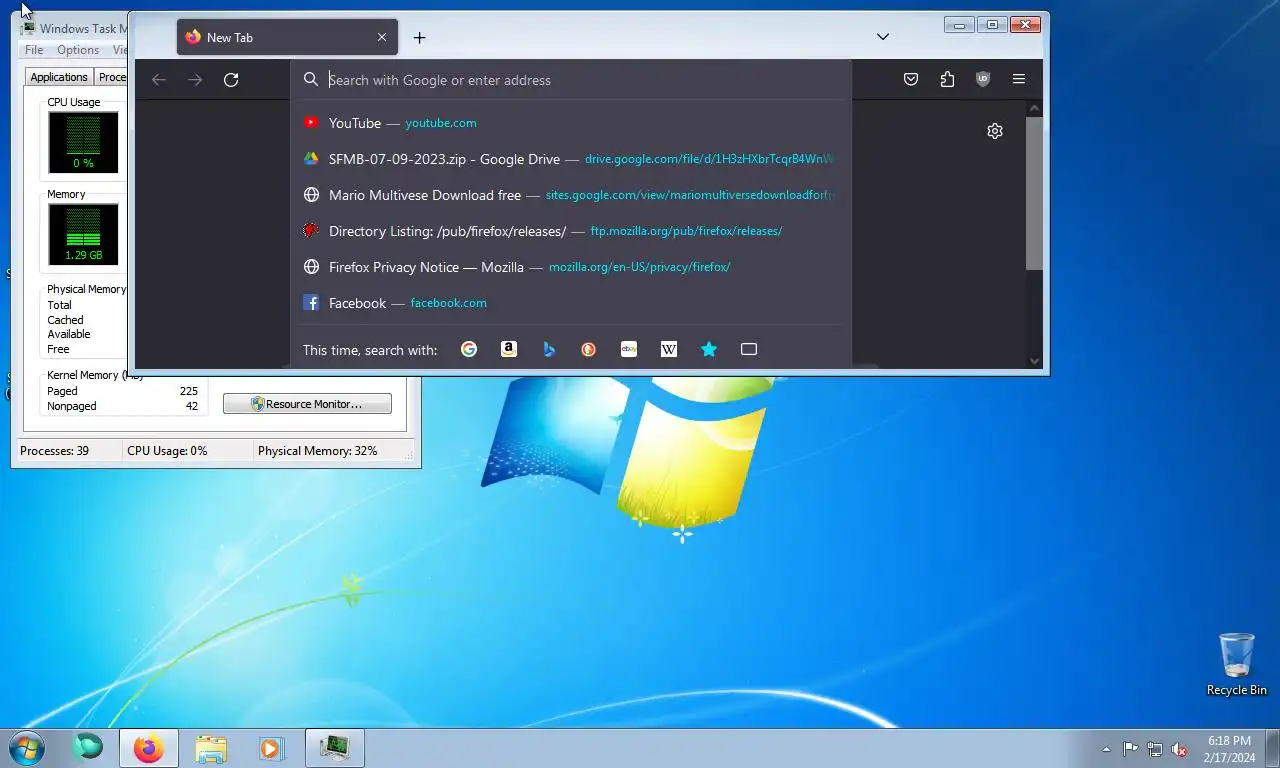The height and width of the screenshot is (768, 1280).
Task: Select SFMB-07-09-2023.zip Google Drive suggestion
Action: 570,159
